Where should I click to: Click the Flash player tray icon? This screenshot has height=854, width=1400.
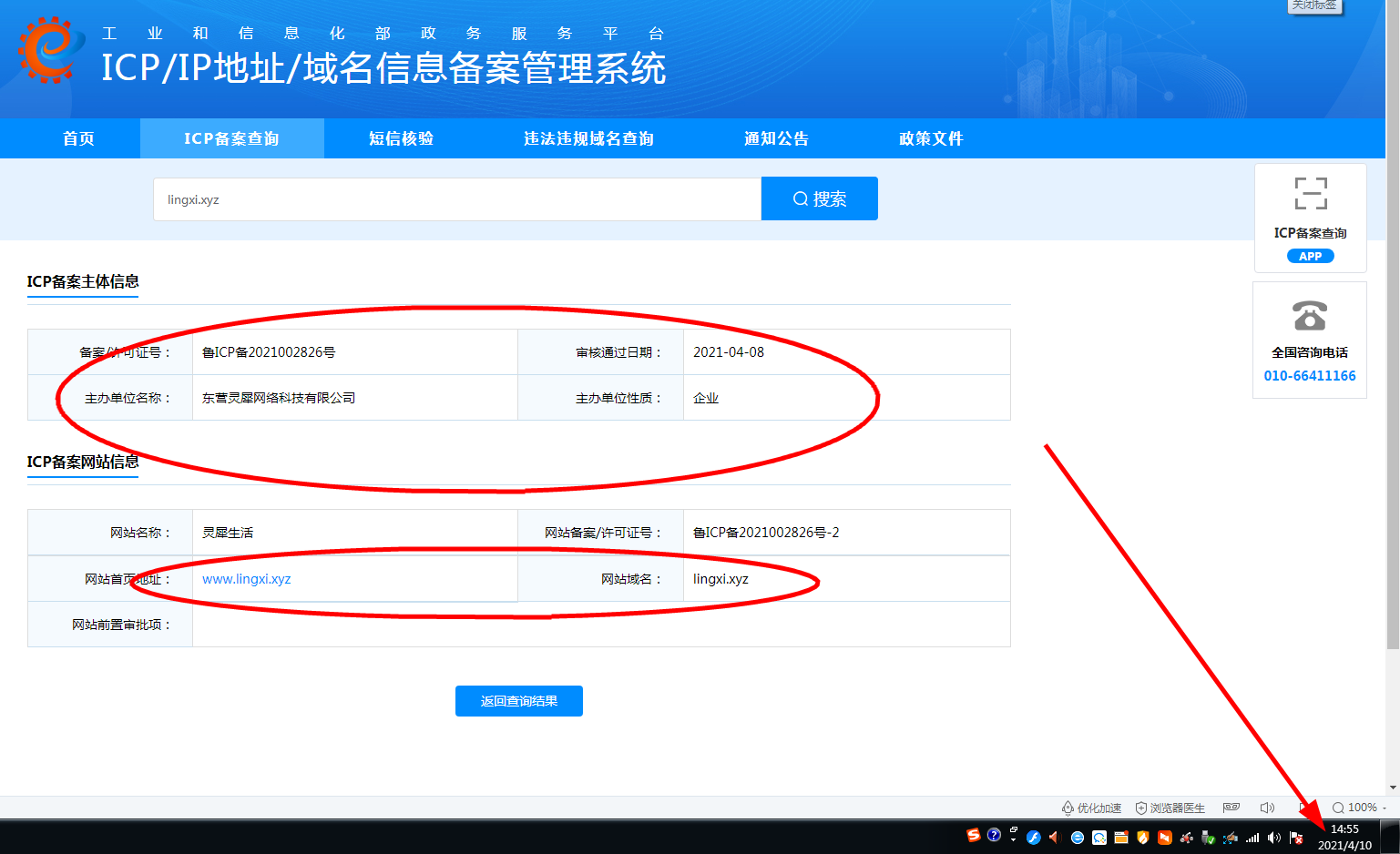click(x=1033, y=838)
